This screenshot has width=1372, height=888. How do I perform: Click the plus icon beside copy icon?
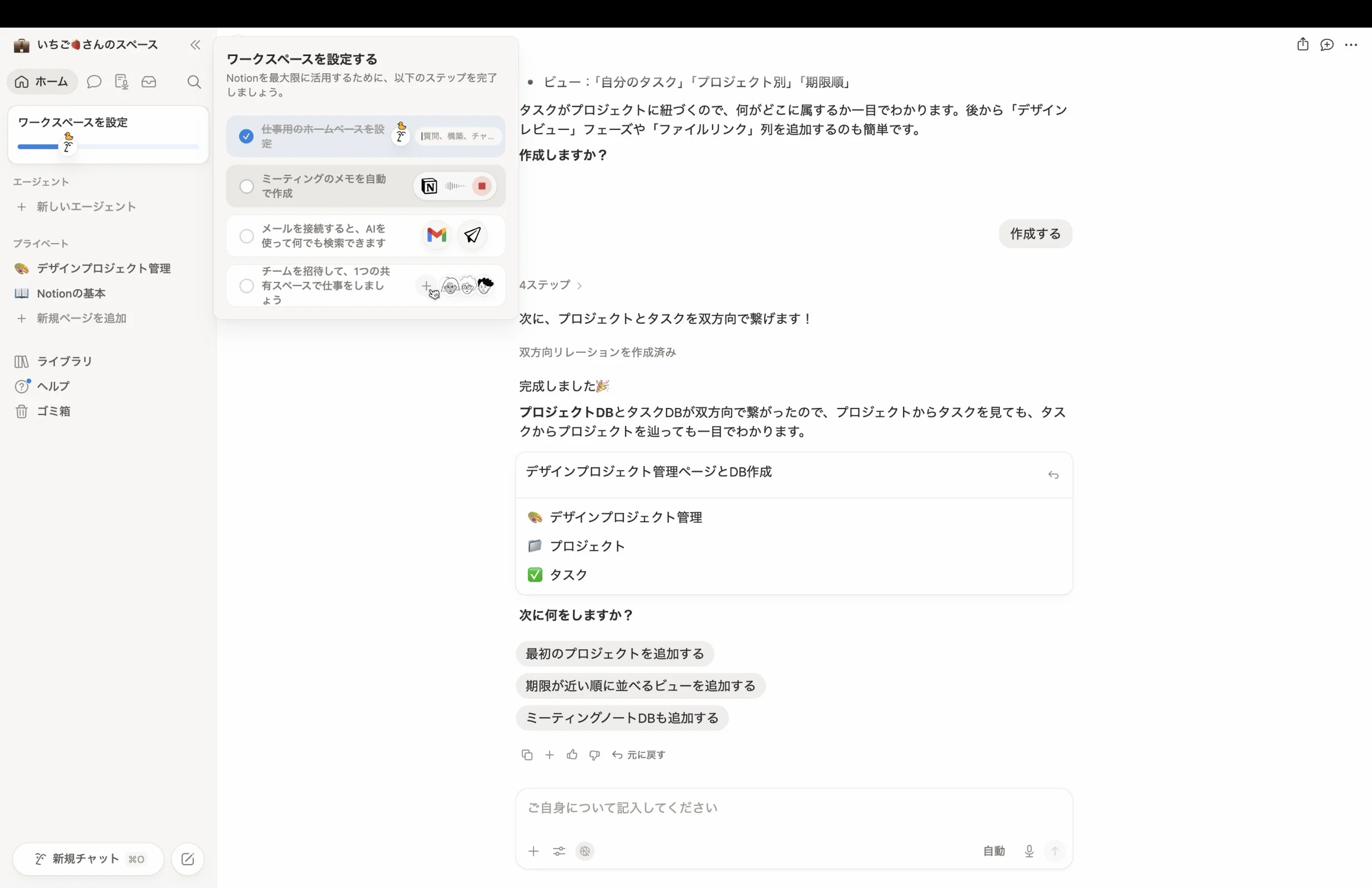[x=549, y=755]
